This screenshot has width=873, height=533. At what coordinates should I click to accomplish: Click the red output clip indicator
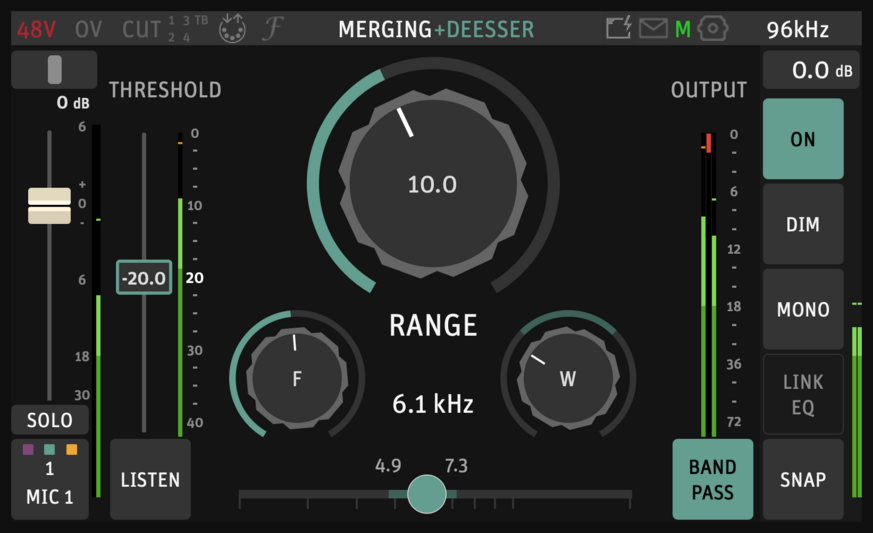709,143
